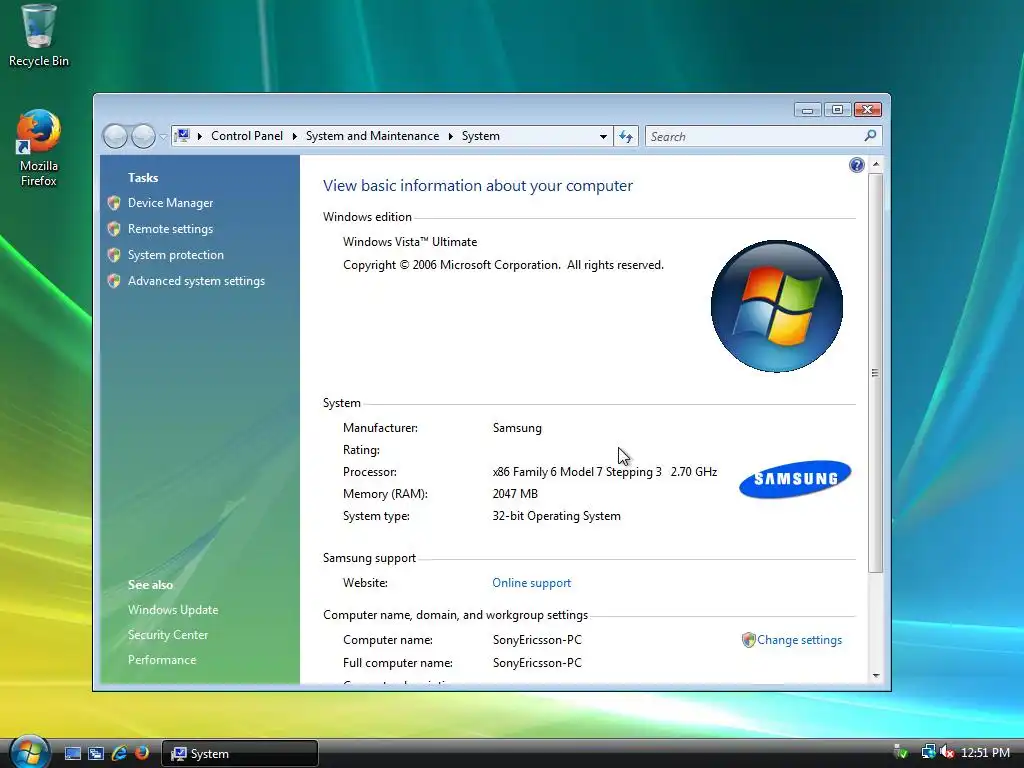Select System and Maintenance breadcrumb
The image size is (1024, 768).
point(372,136)
